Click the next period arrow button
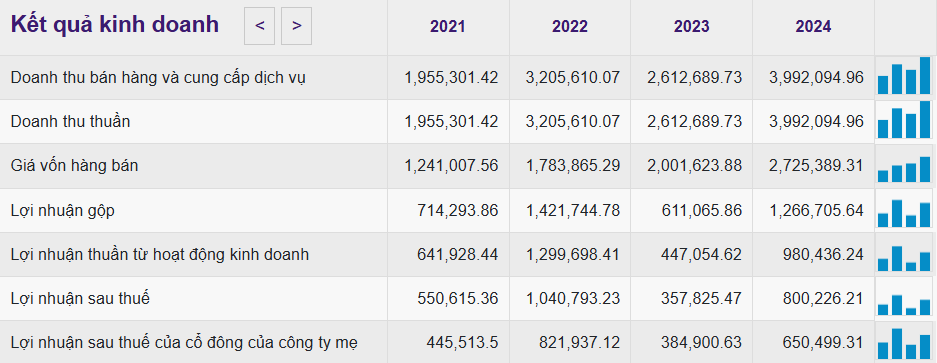 pyautogui.click(x=296, y=26)
